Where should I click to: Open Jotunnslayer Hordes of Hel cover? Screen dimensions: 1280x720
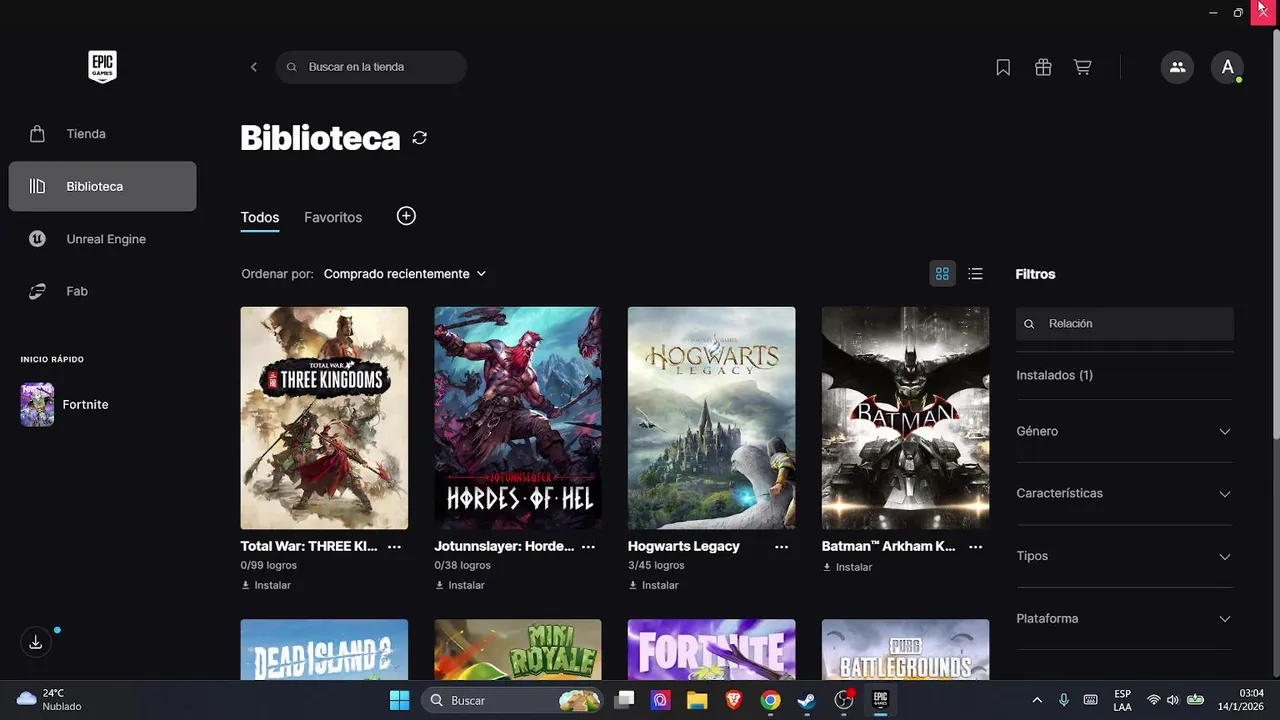(518, 418)
